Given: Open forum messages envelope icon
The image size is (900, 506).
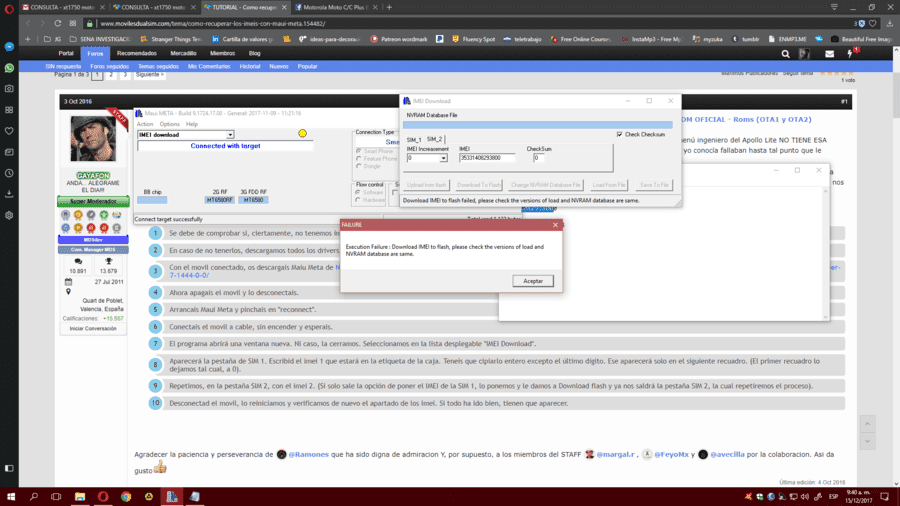Looking at the screenshot, I should click(829, 54).
